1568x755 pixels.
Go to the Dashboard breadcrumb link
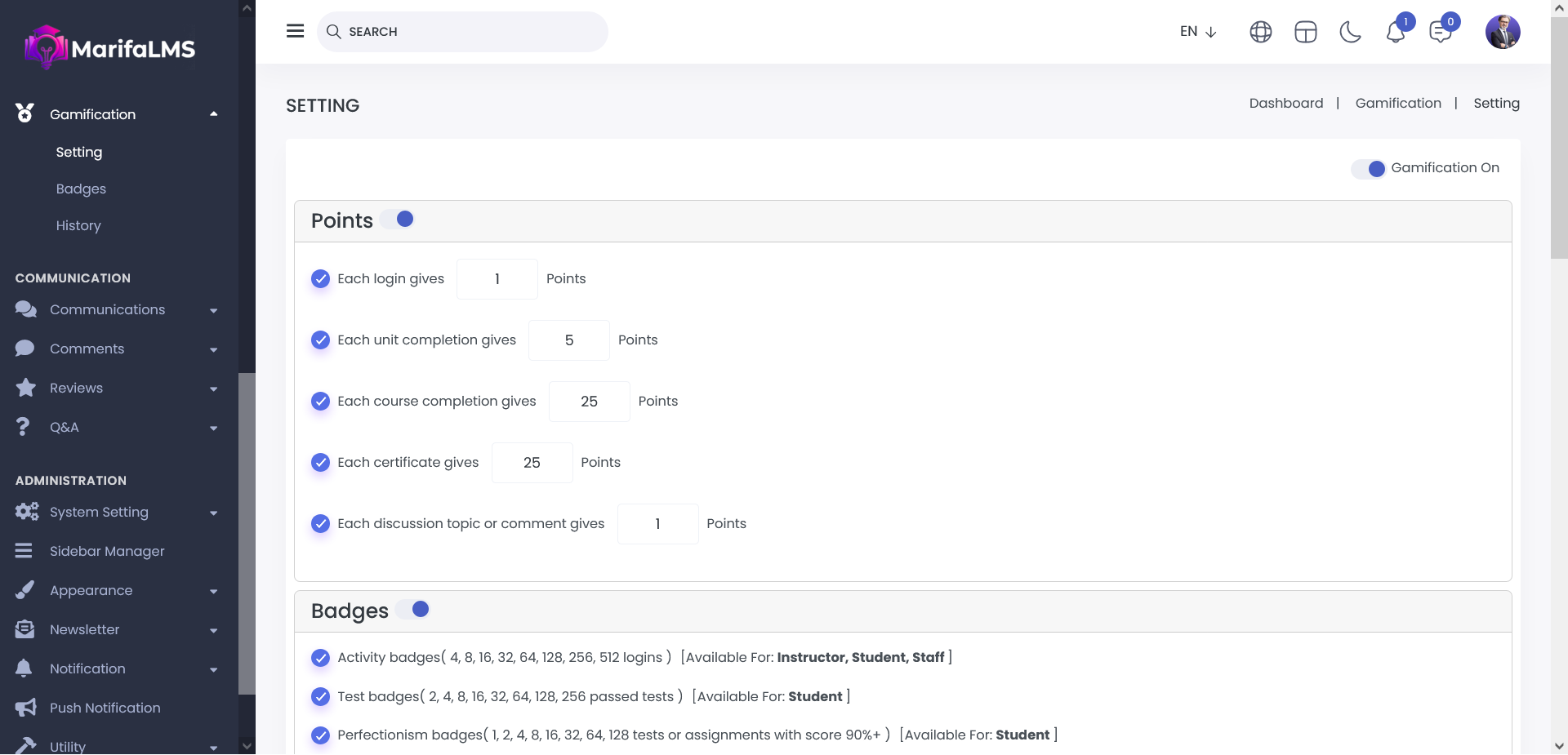[x=1285, y=104]
